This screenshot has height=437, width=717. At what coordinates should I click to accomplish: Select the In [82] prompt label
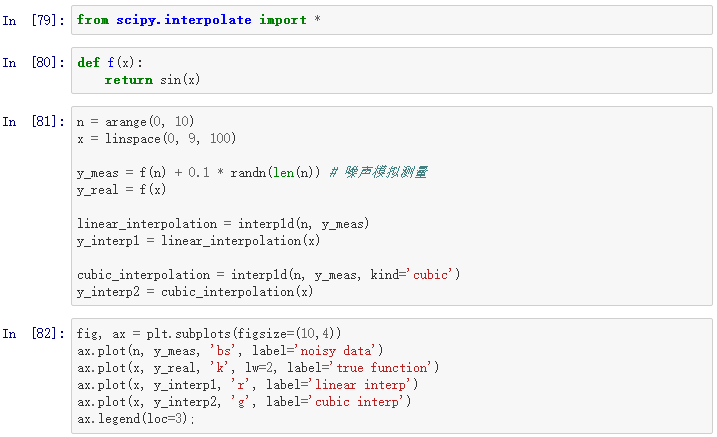[x=33, y=334]
